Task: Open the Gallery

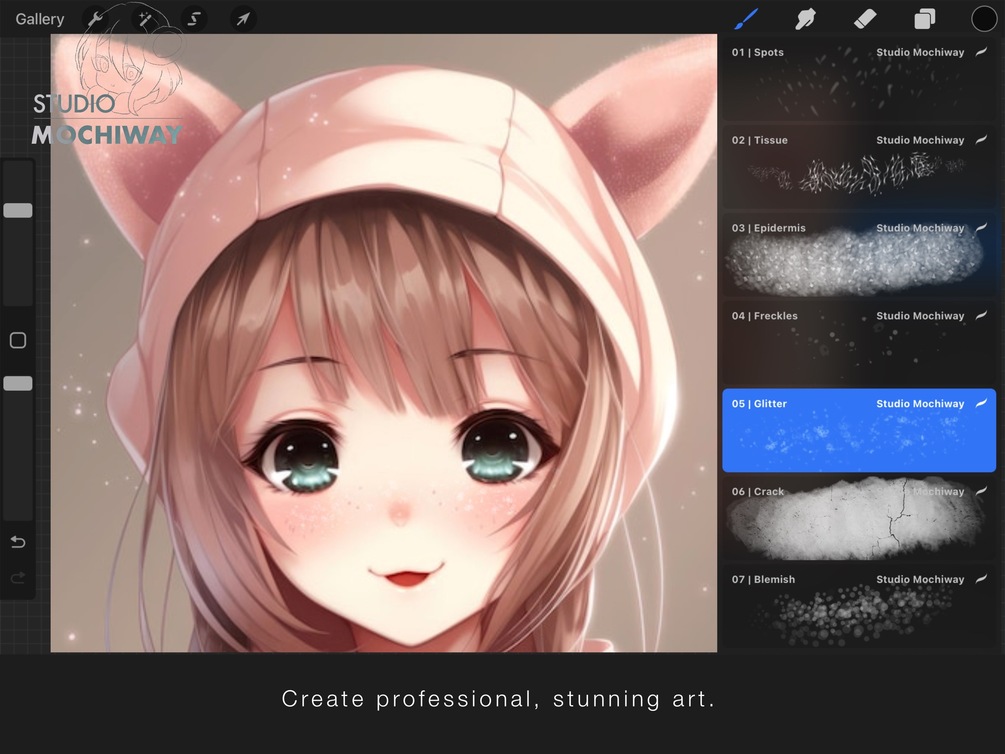Action: pos(40,19)
